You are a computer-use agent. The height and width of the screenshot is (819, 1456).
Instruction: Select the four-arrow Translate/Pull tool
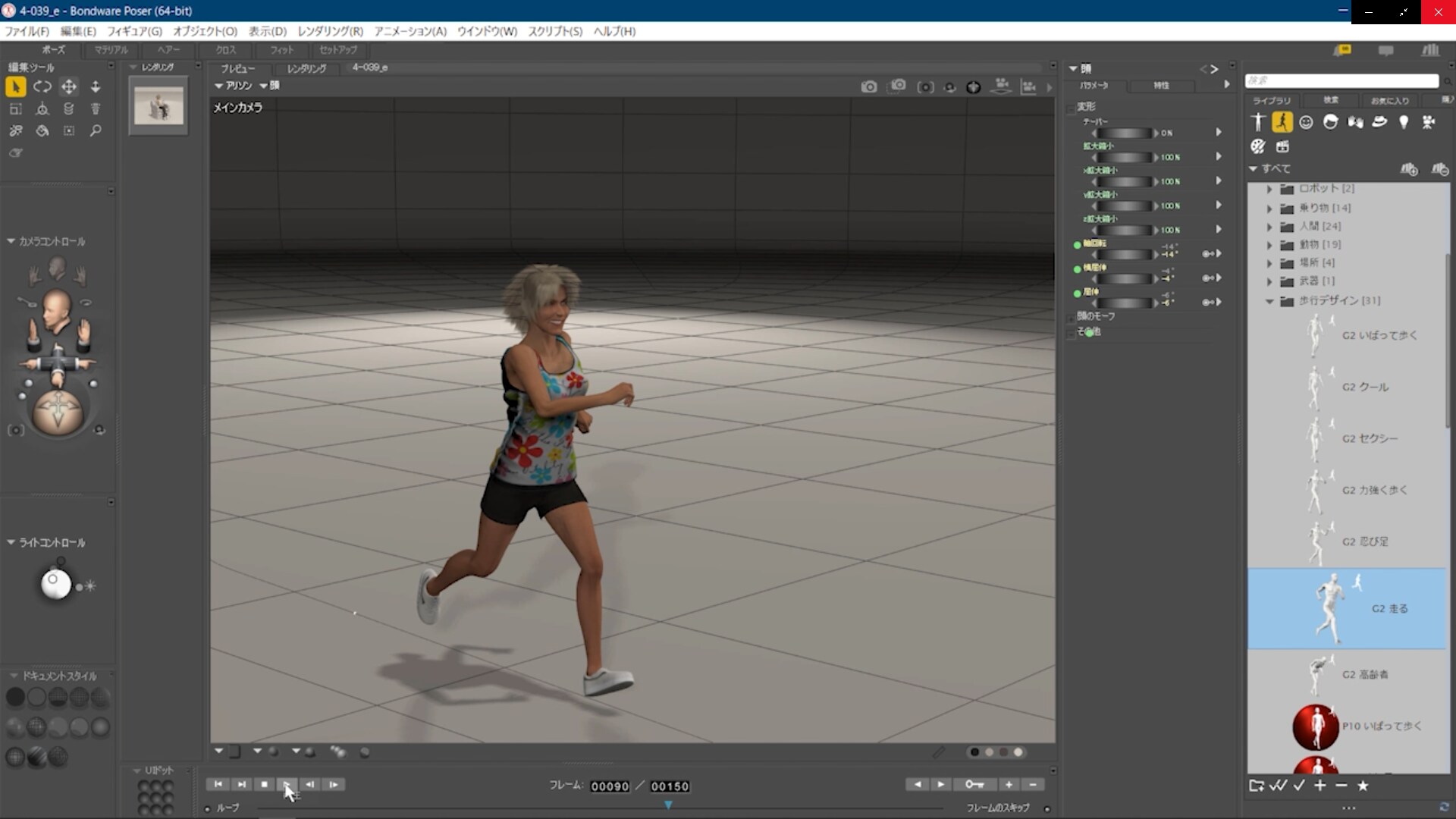click(x=69, y=87)
